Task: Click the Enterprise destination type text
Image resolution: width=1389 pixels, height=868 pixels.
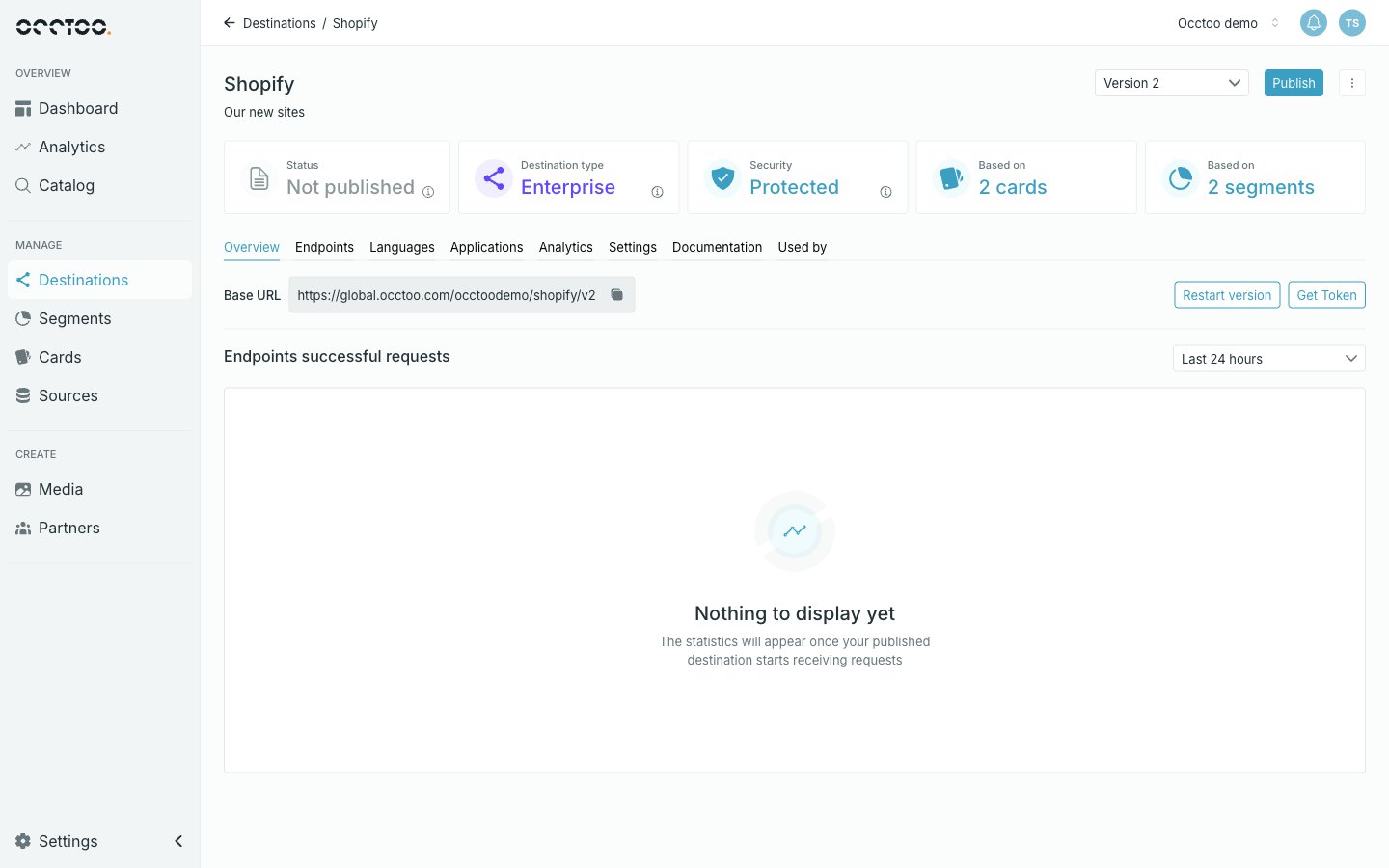Action: [568, 187]
